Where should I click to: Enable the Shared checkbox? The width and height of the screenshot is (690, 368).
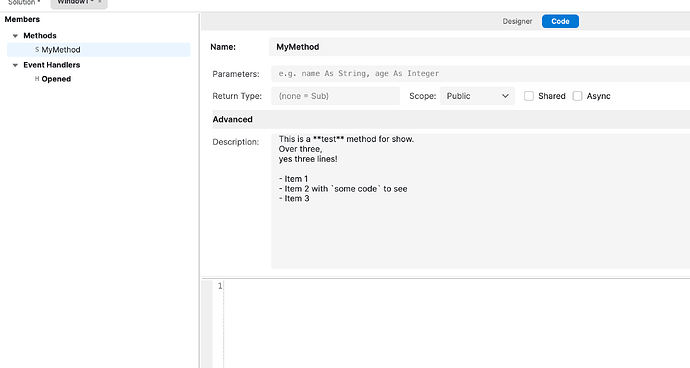(x=529, y=96)
